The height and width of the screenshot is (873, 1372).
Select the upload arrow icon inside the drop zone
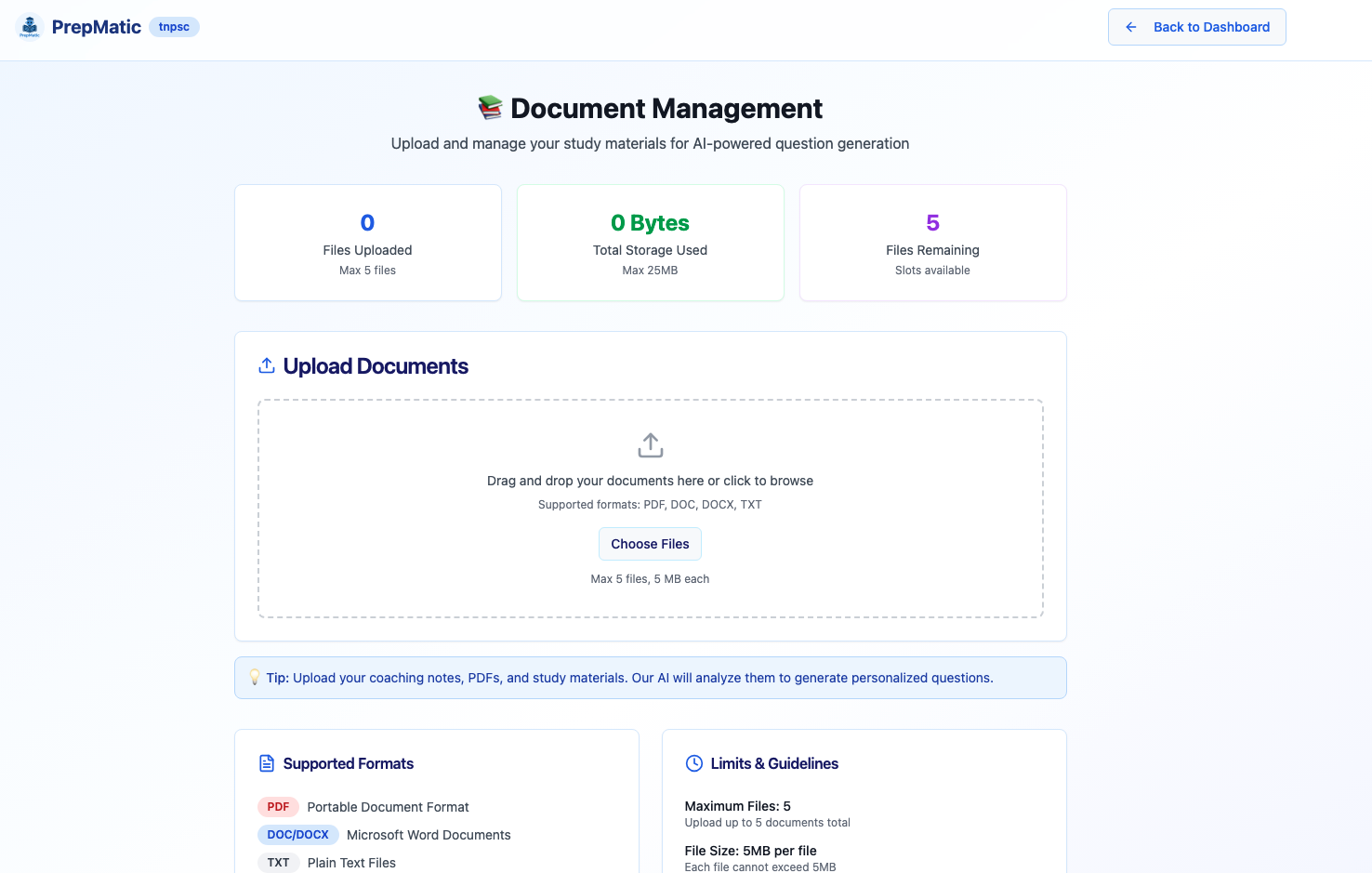pyautogui.click(x=650, y=444)
